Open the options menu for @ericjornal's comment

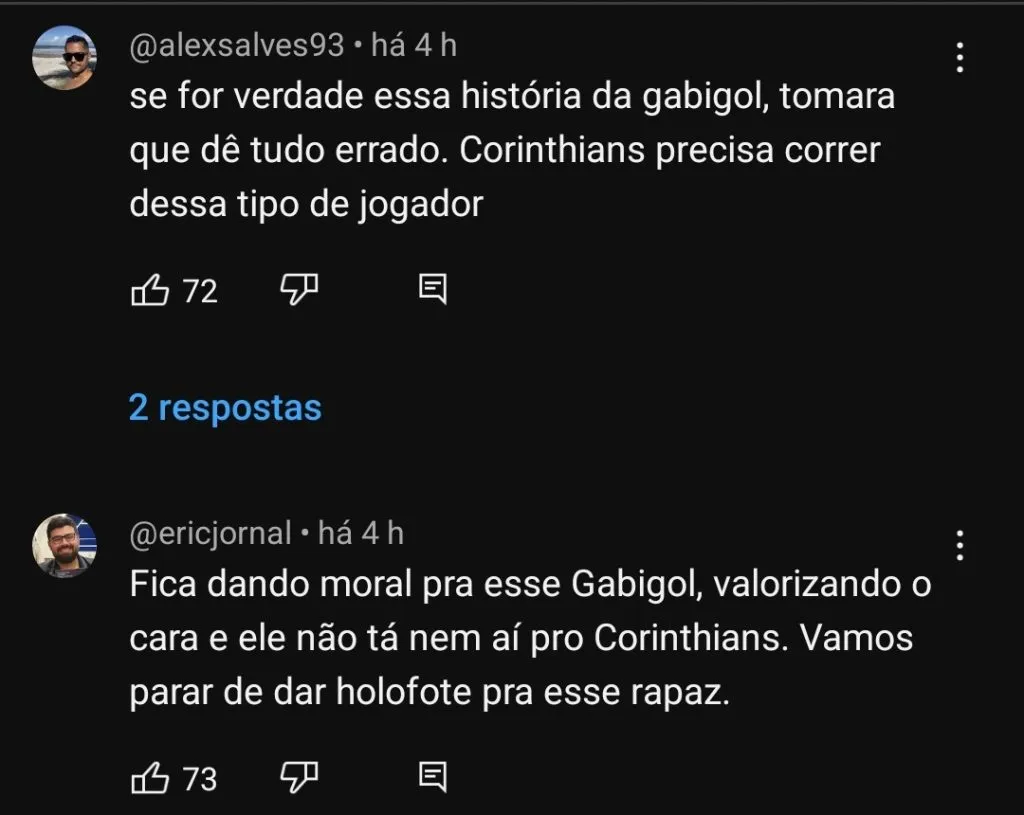(x=959, y=547)
